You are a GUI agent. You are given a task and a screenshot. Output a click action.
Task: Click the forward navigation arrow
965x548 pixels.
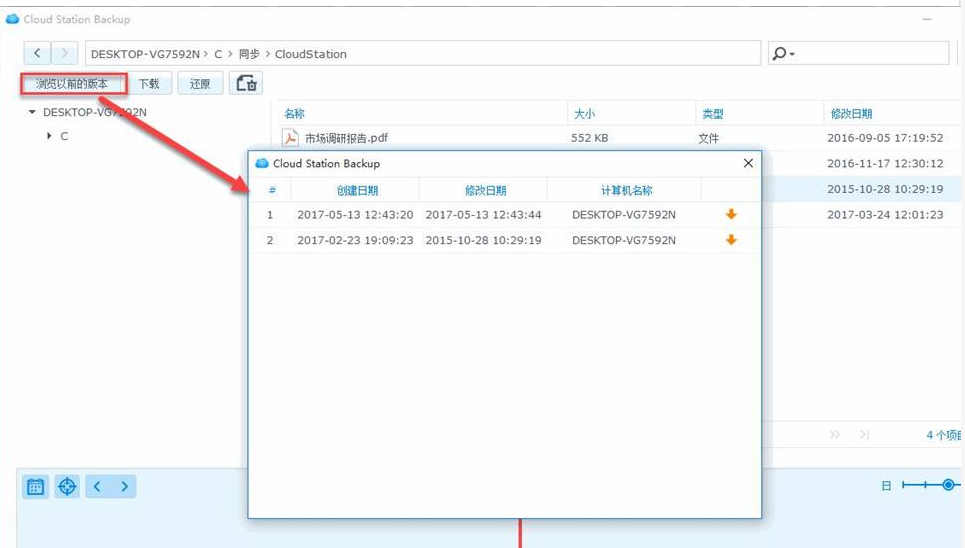click(65, 53)
